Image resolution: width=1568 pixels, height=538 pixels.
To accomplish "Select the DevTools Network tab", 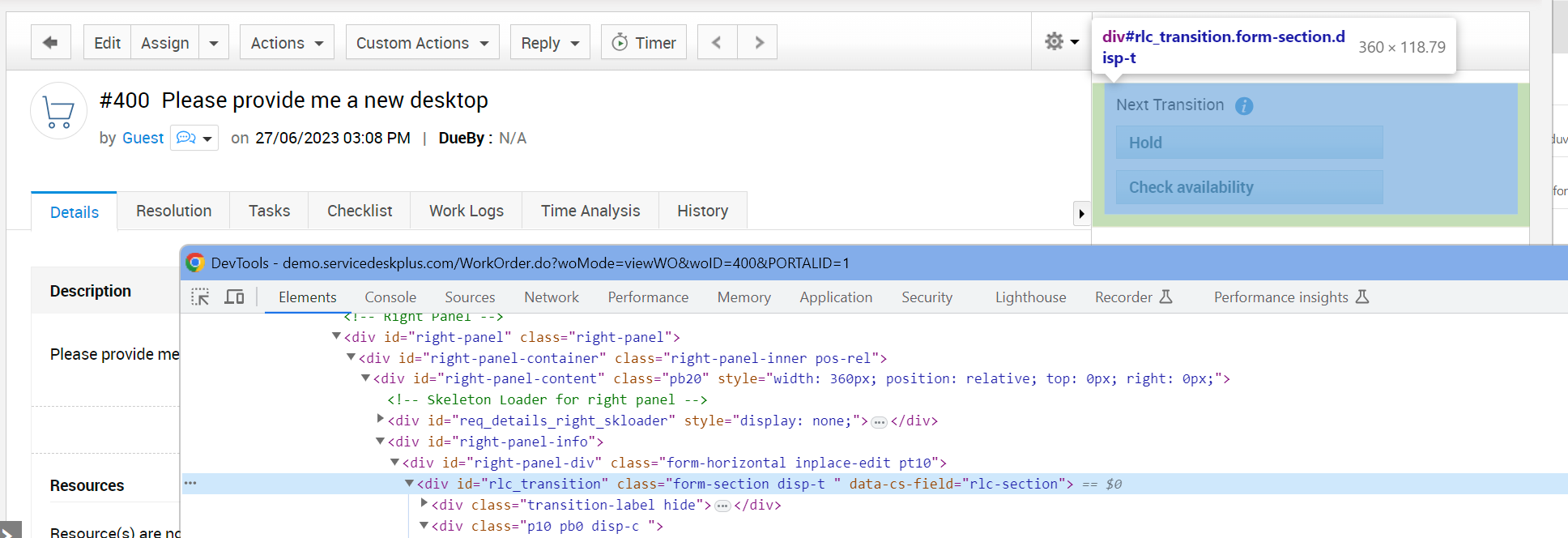I will 552,297.
